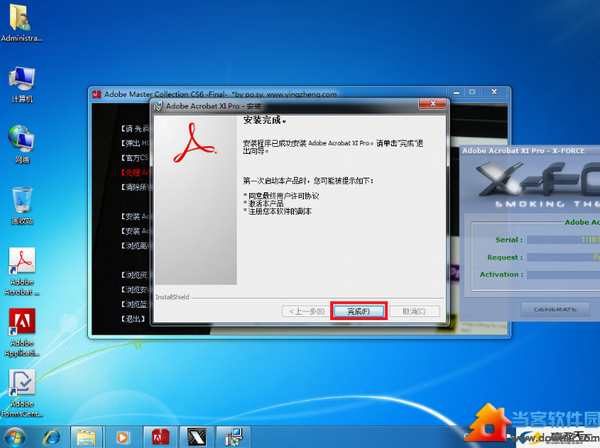Open the Administrator folder desktop icon

21,22
